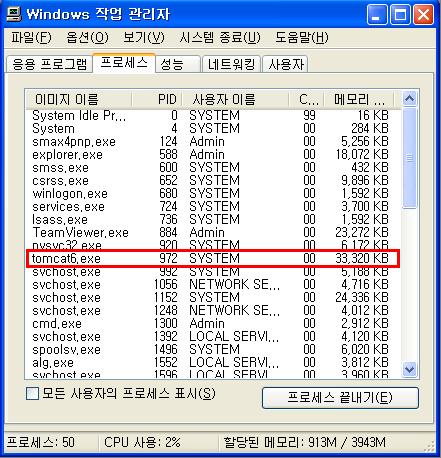Switch to the 응용 프로그램 tab
The width and height of the screenshot is (441, 458).
[49, 64]
